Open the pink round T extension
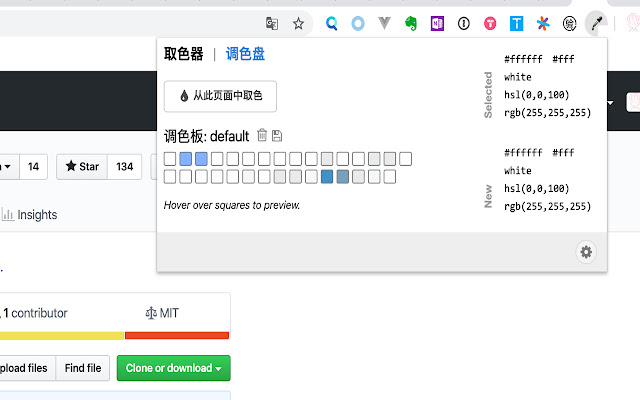The image size is (640, 400). click(x=490, y=23)
